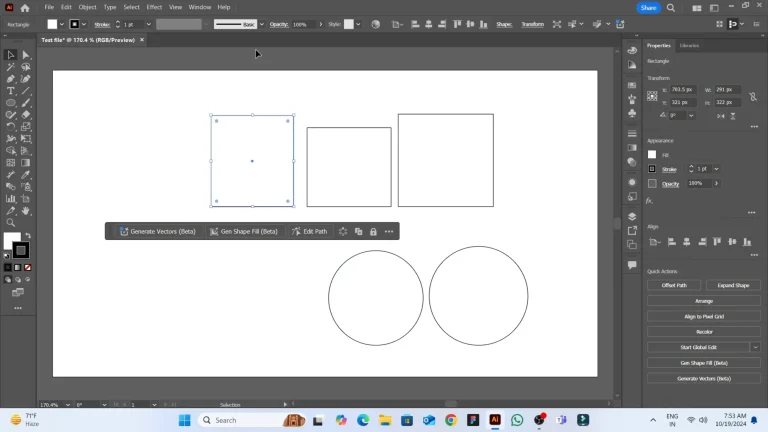Set the None color mode below fill swatch

click(x=27, y=267)
